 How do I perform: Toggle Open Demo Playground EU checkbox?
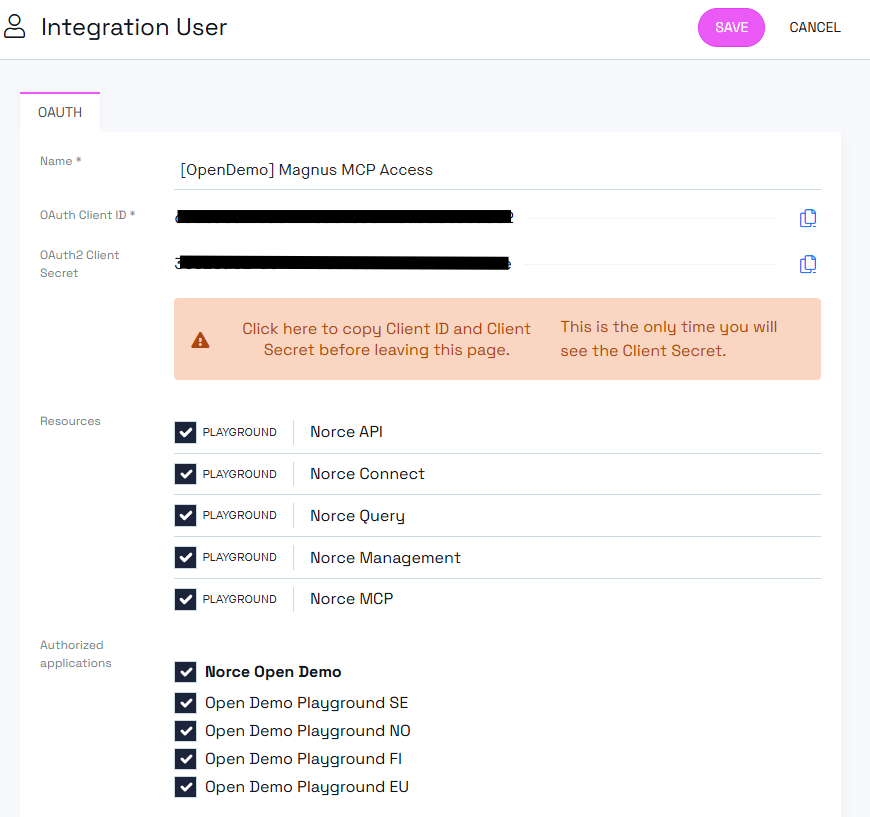pyautogui.click(x=185, y=787)
